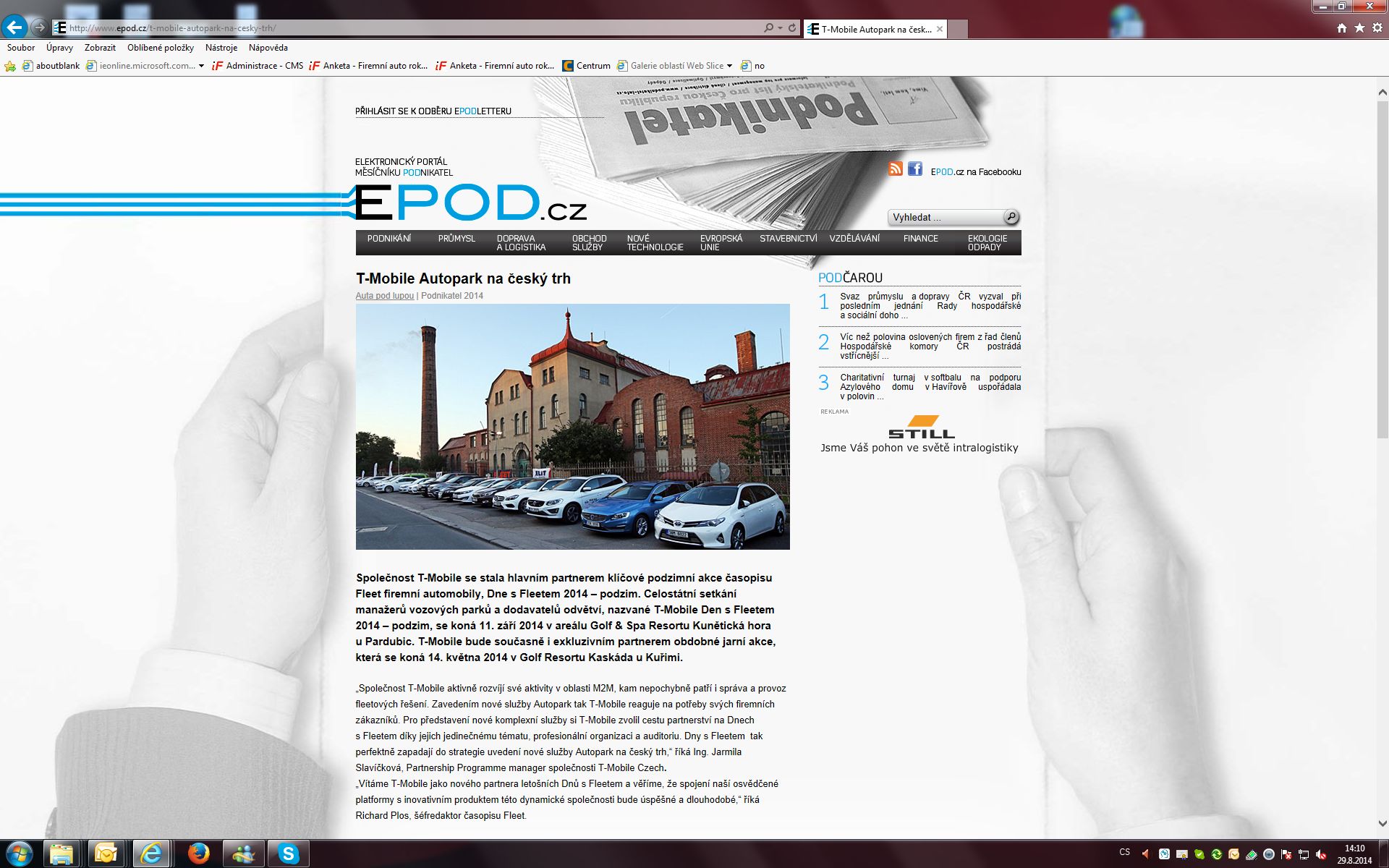Open the aboutblank favorite
This screenshot has width=1389, height=868.
(x=51, y=66)
